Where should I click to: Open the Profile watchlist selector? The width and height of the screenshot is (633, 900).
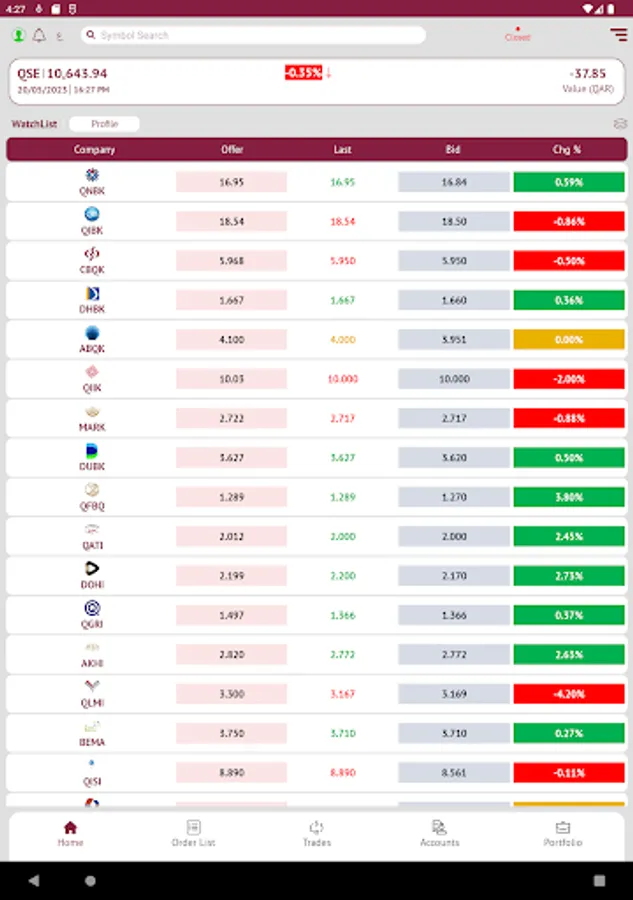104,124
